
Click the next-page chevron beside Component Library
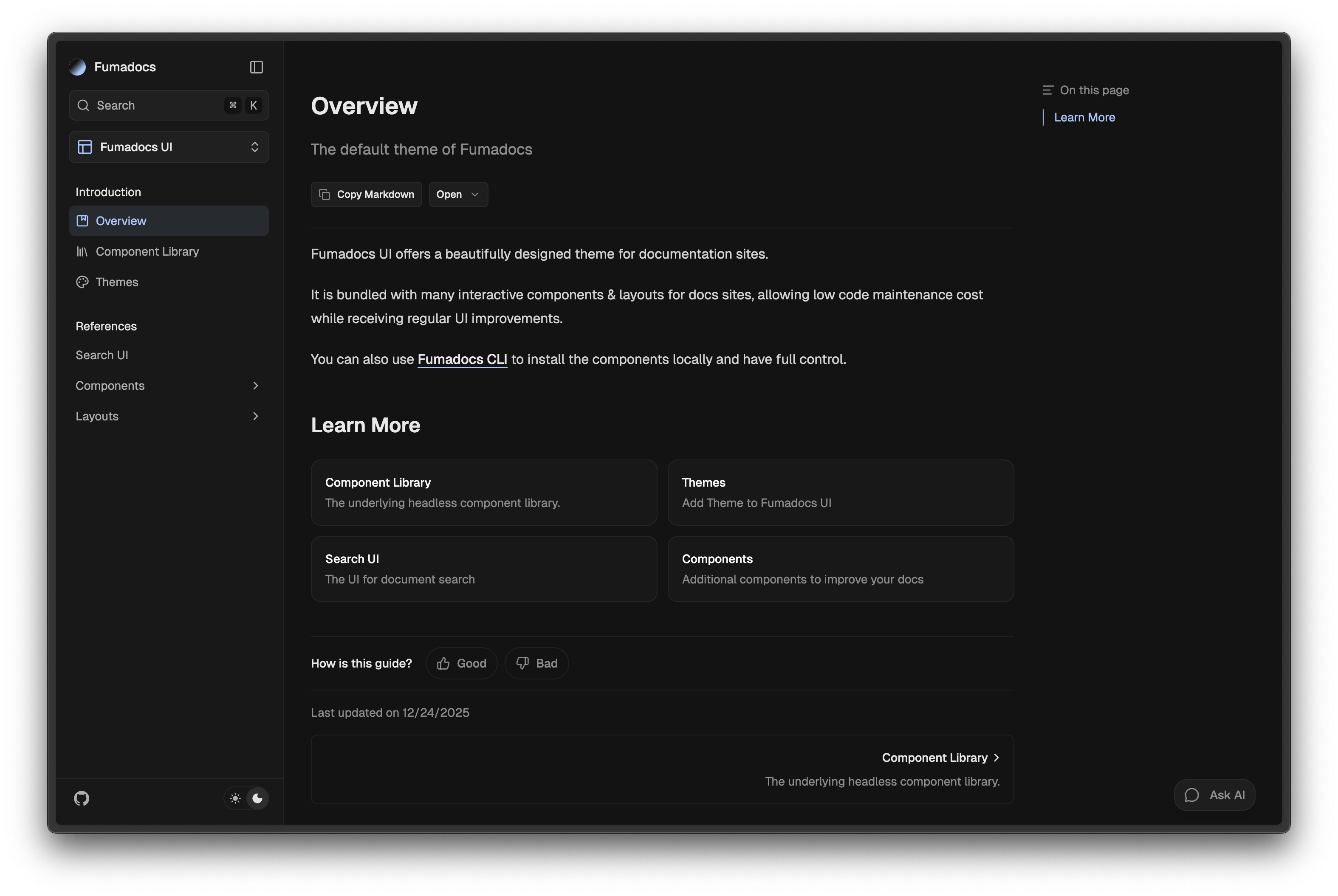point(996,757)
